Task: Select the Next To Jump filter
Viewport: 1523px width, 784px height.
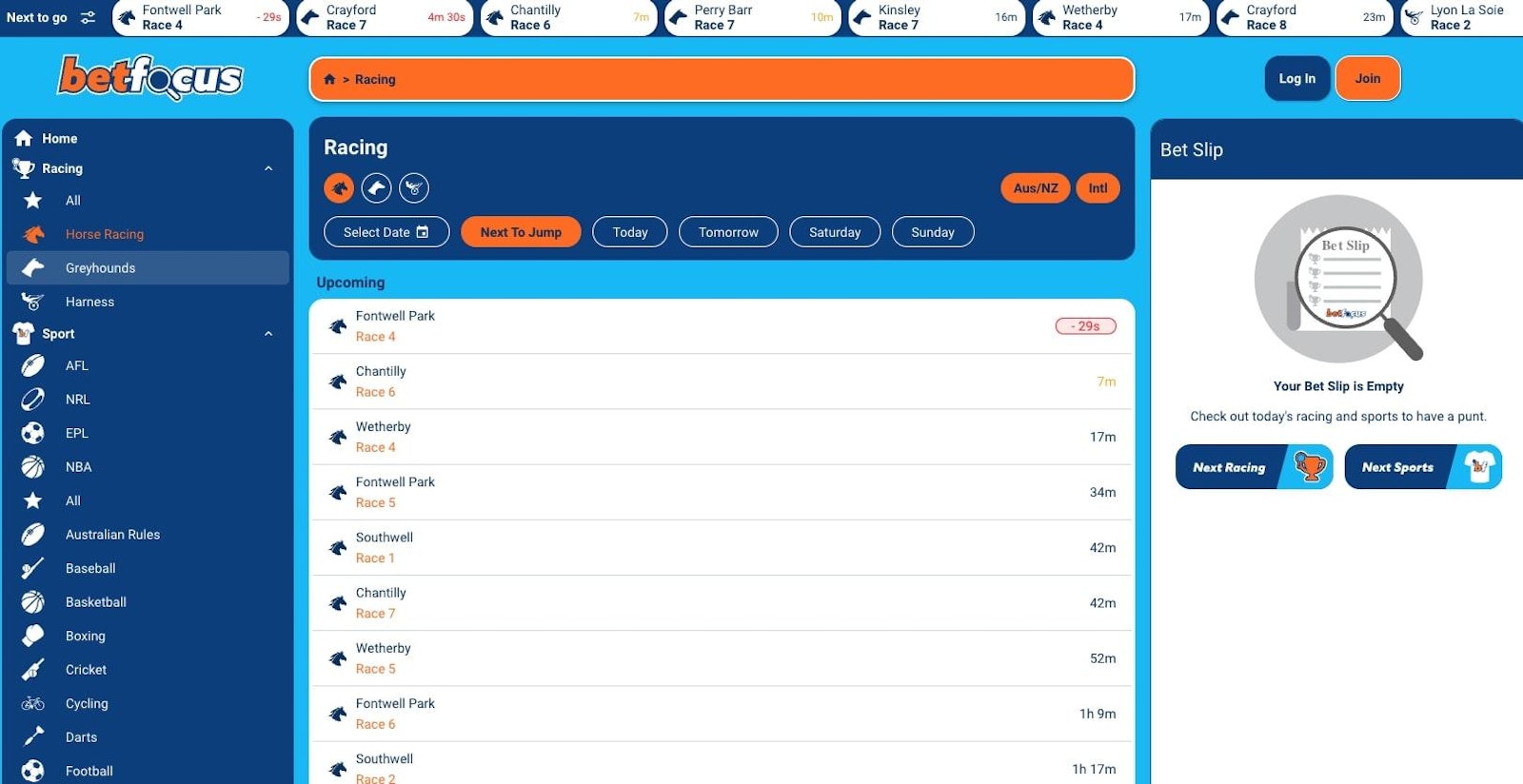Action: [x=521, y=232]
